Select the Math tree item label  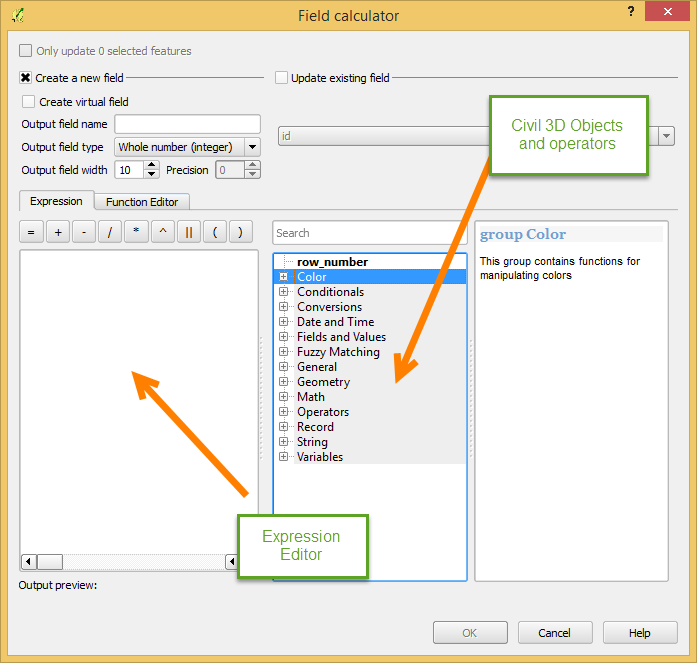point(311,396)
